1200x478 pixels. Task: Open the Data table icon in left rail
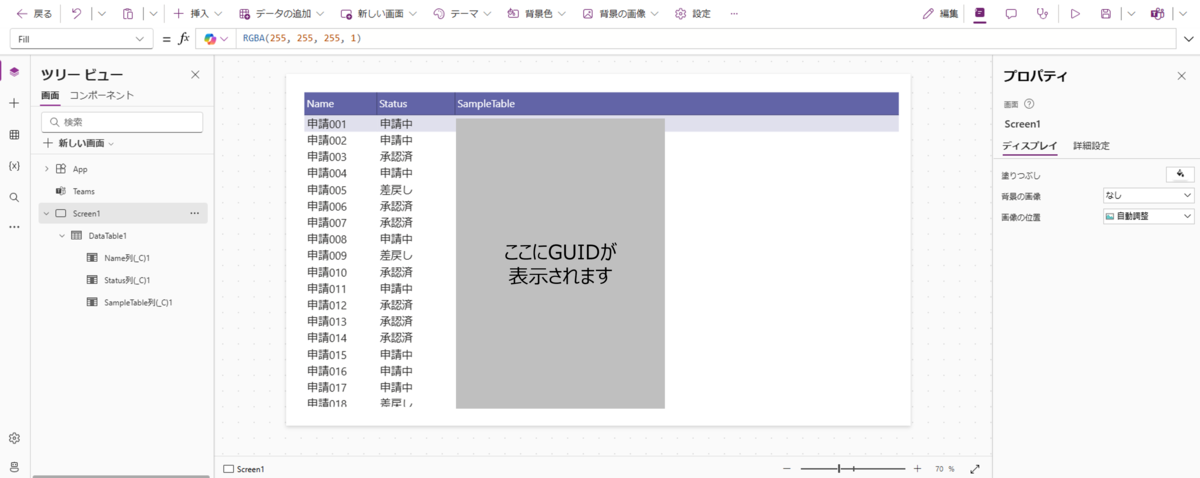point(14,134)
